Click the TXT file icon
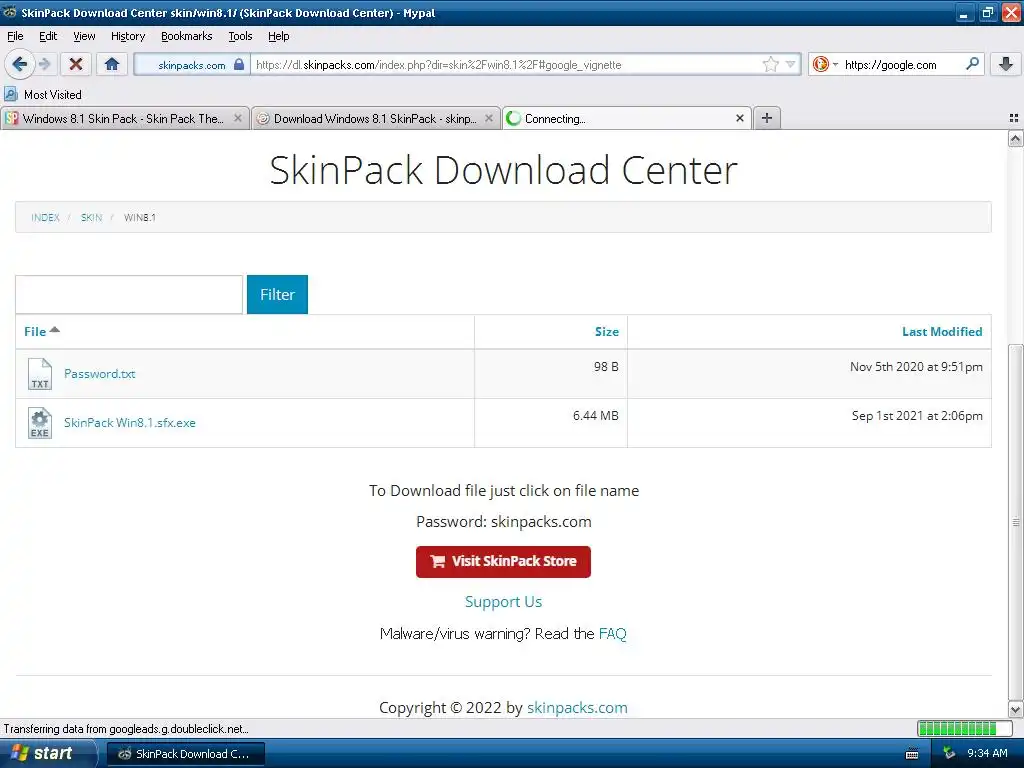The image size is (1024, 768). (x=40, y=374)
